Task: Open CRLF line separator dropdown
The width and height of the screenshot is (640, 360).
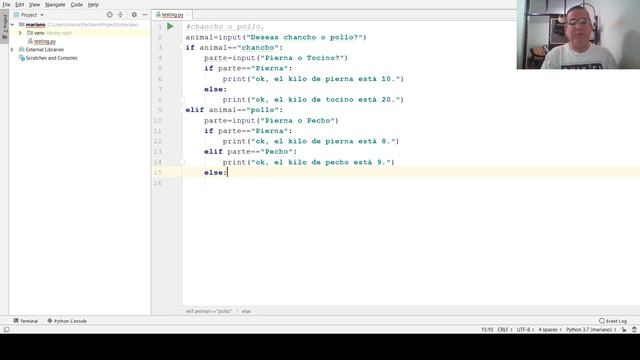Action: point(505,329)
